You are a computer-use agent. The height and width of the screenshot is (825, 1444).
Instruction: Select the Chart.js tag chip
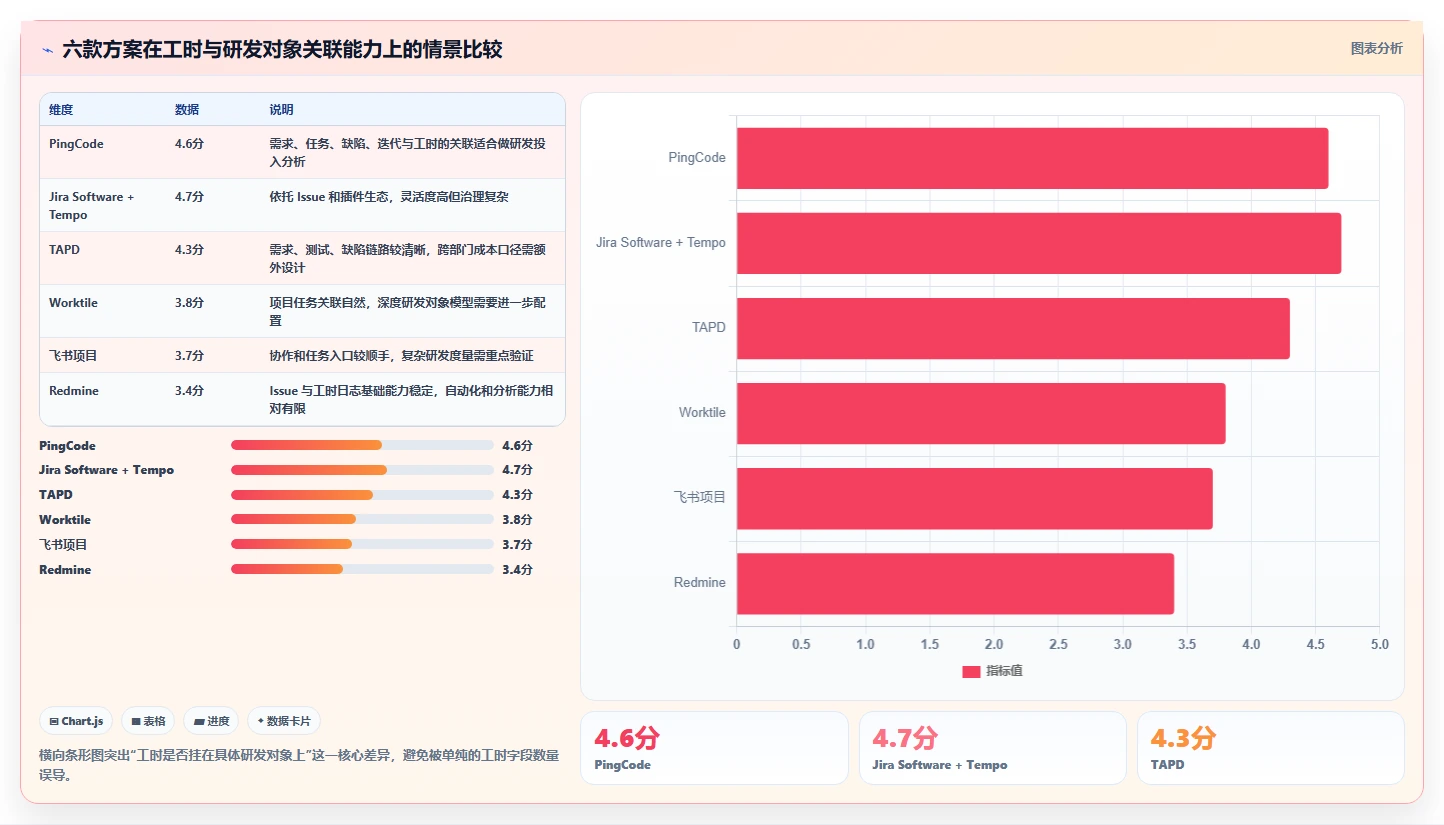coord(76,721)
